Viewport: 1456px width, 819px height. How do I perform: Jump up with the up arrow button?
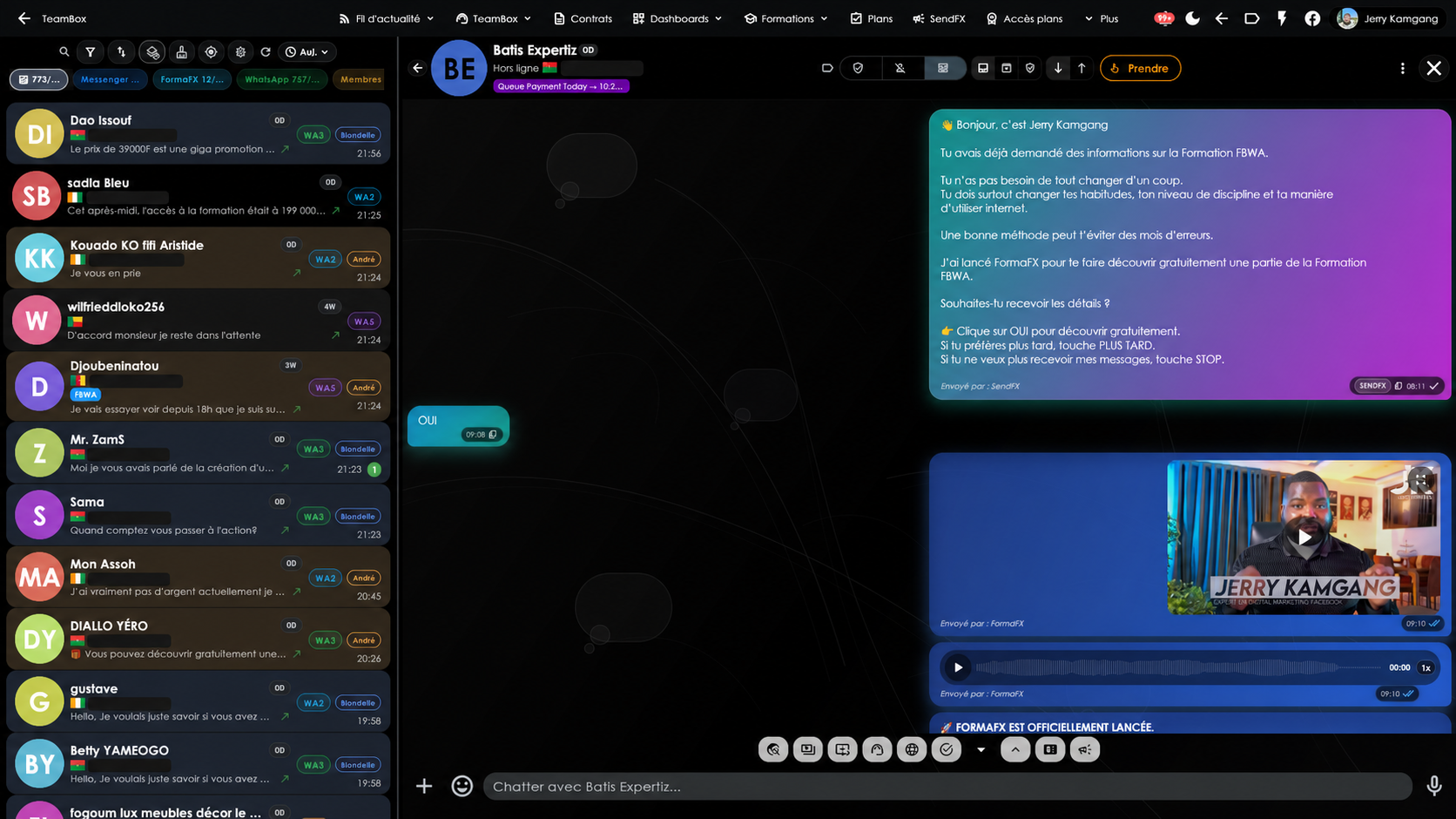pyautogui.click(x=1082, y=68)
